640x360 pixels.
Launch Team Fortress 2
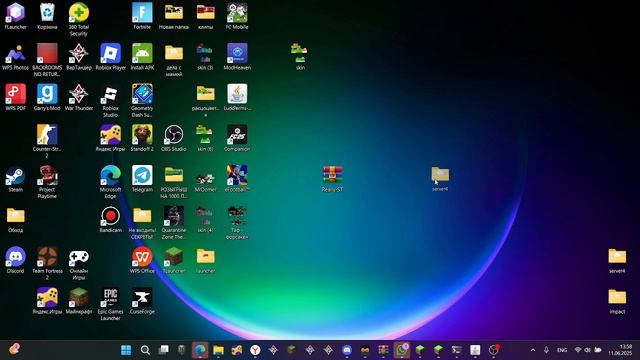pos(47,263)
